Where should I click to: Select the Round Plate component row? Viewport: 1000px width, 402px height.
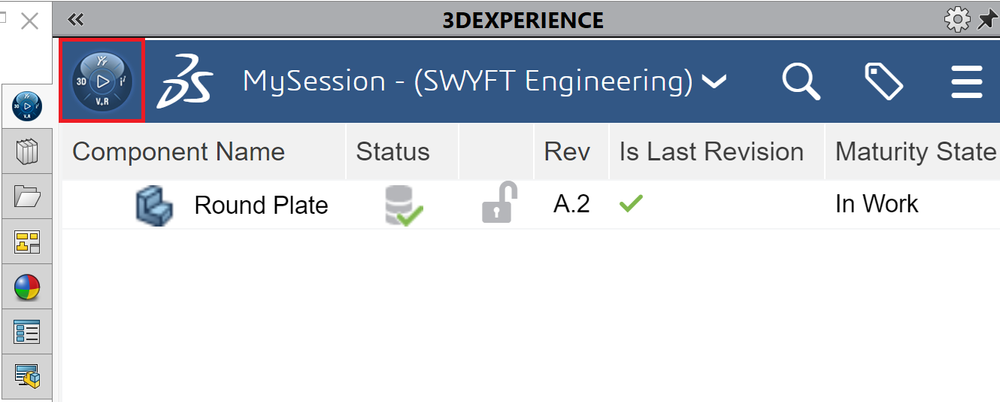click(531, 204)
